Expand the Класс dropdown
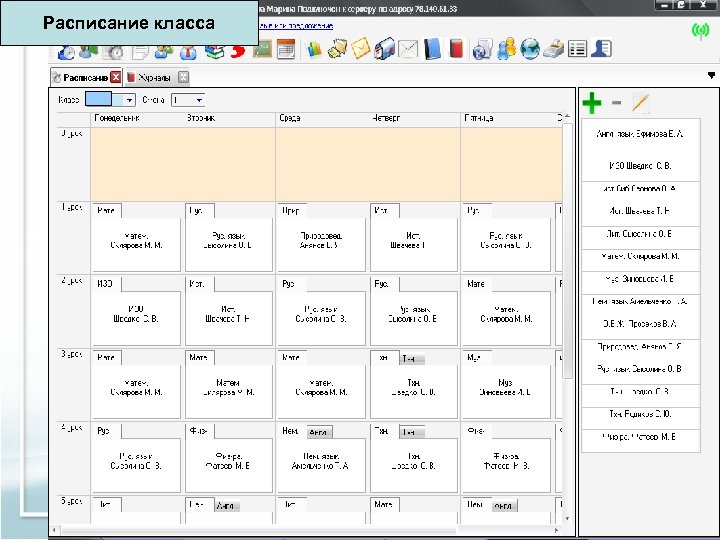Image resolution: width=720 pixels, height=540 pixels. [129, 100]
